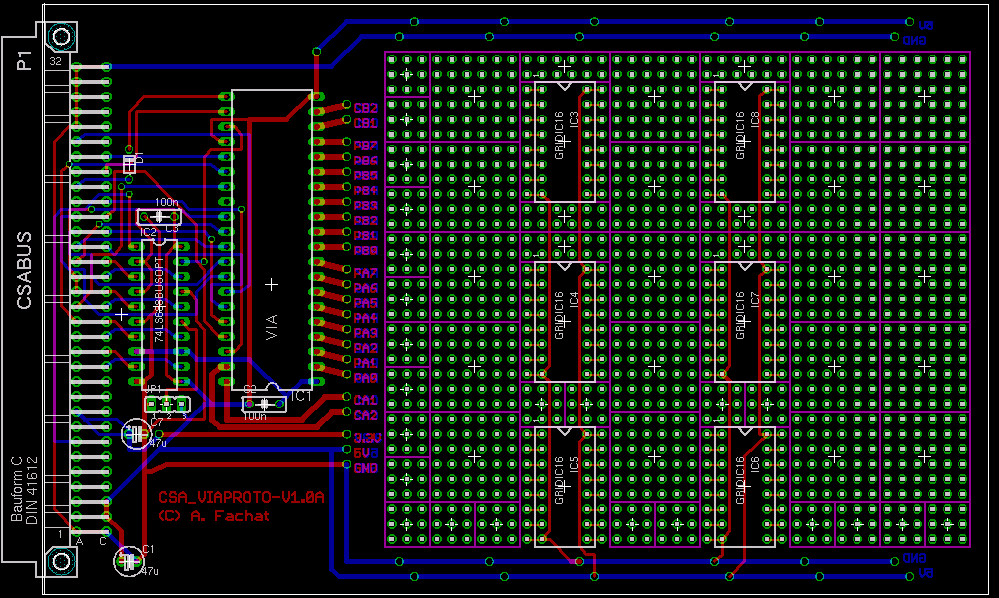999x598 pixels.
Task: Select the CSABUS connector label
Action: tap(26, 270)
